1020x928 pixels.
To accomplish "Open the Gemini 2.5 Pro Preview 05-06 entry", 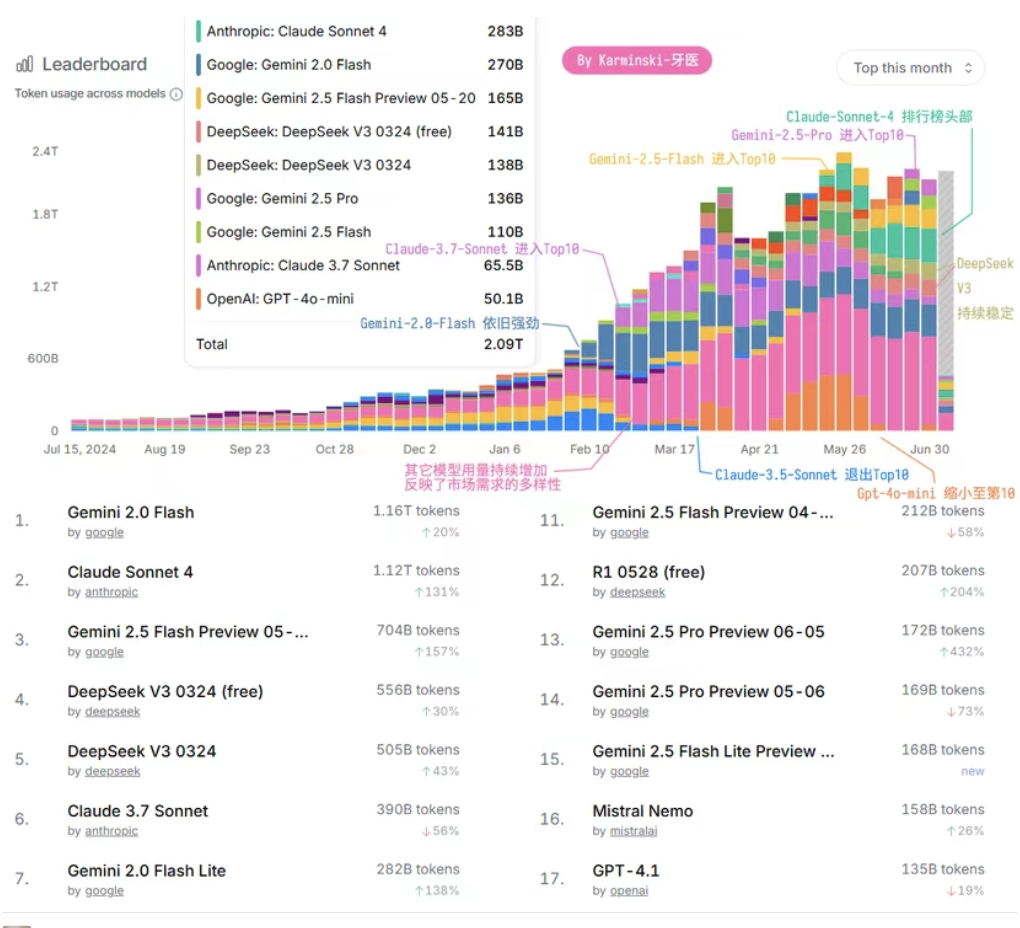I will [x=708, y=691].
